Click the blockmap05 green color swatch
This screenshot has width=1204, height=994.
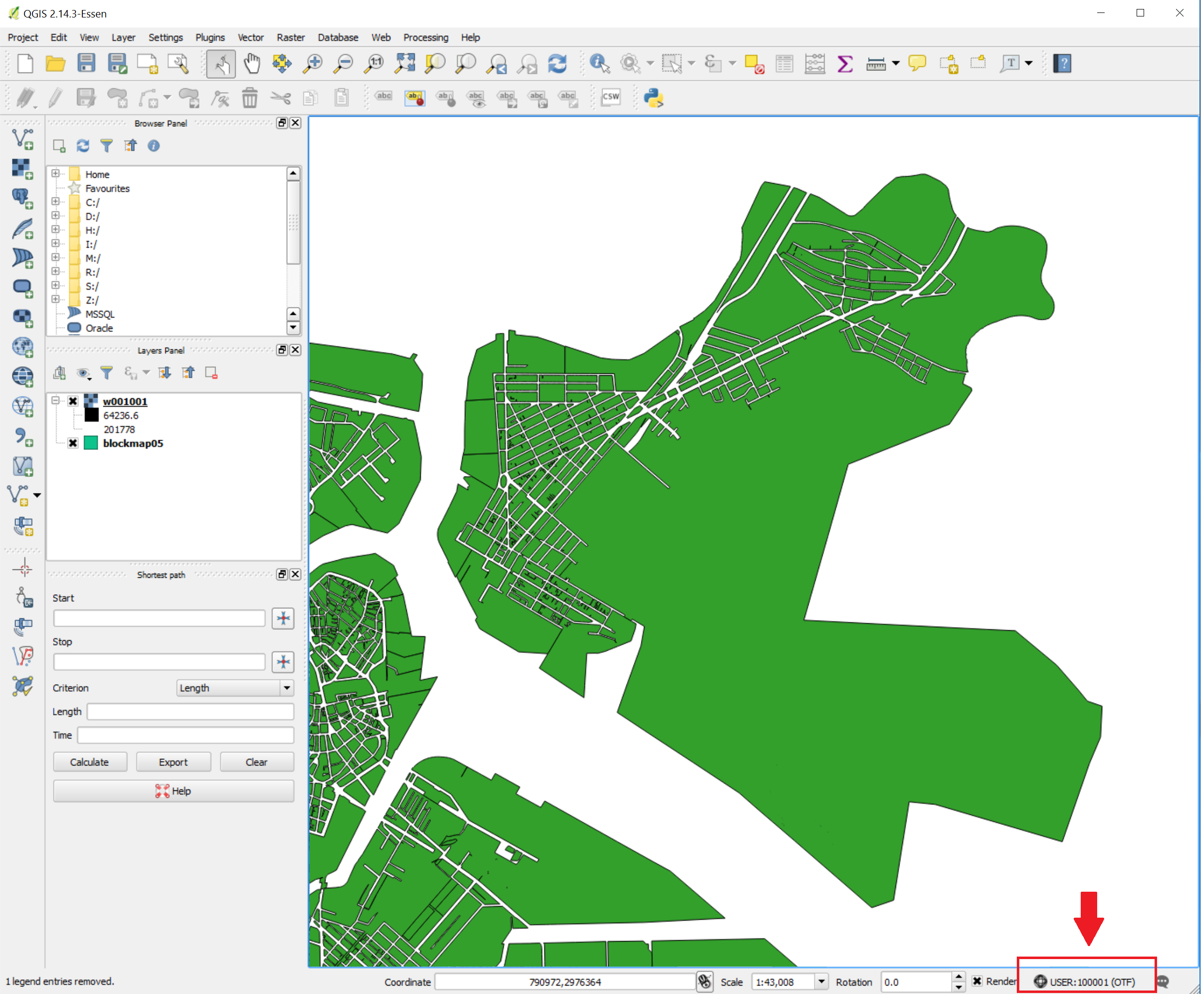click(90, 443)
